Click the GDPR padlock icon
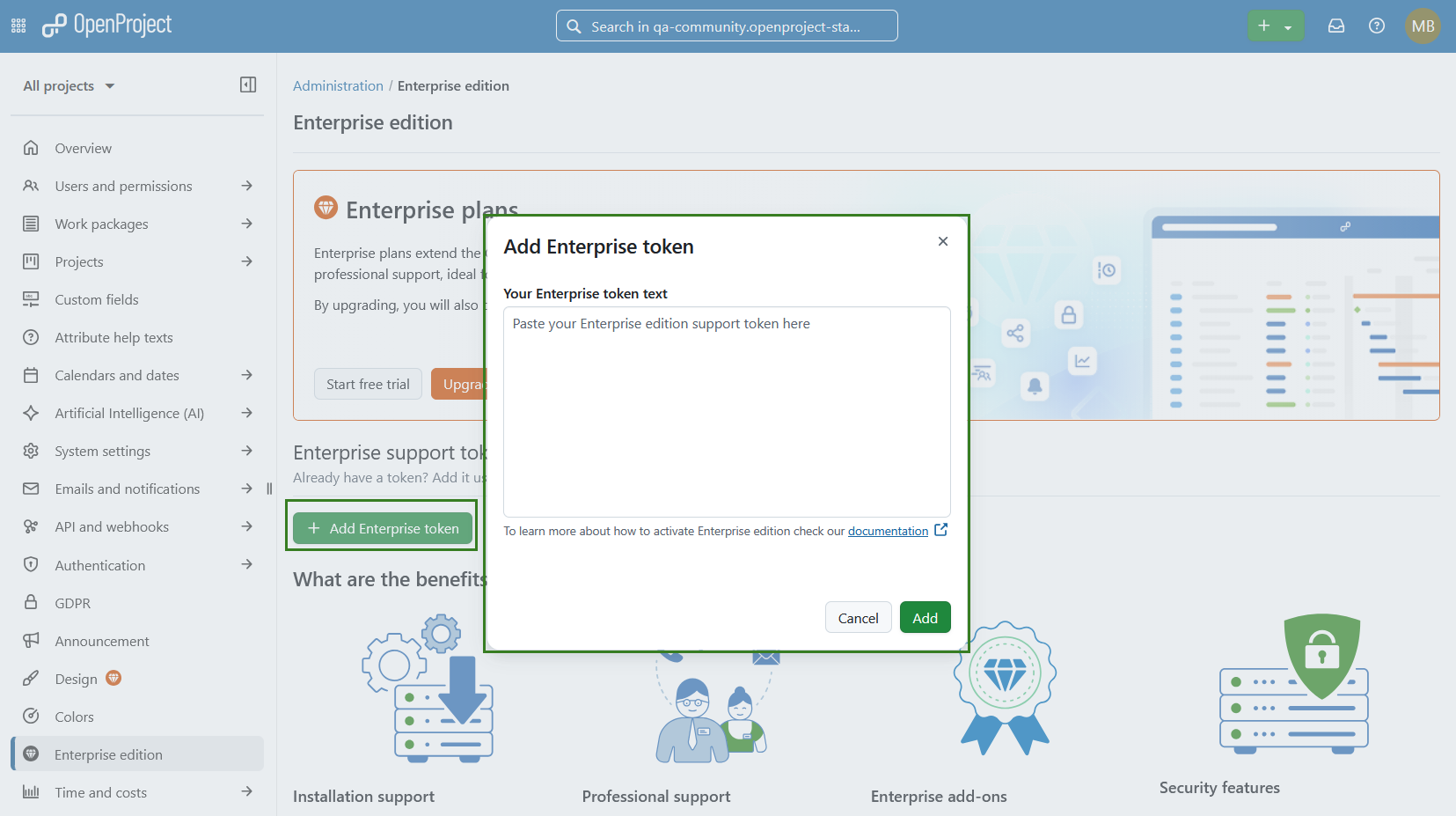The width and height of the screenshot is (1456, 816). pyautogui.click(x=31, y=602)
